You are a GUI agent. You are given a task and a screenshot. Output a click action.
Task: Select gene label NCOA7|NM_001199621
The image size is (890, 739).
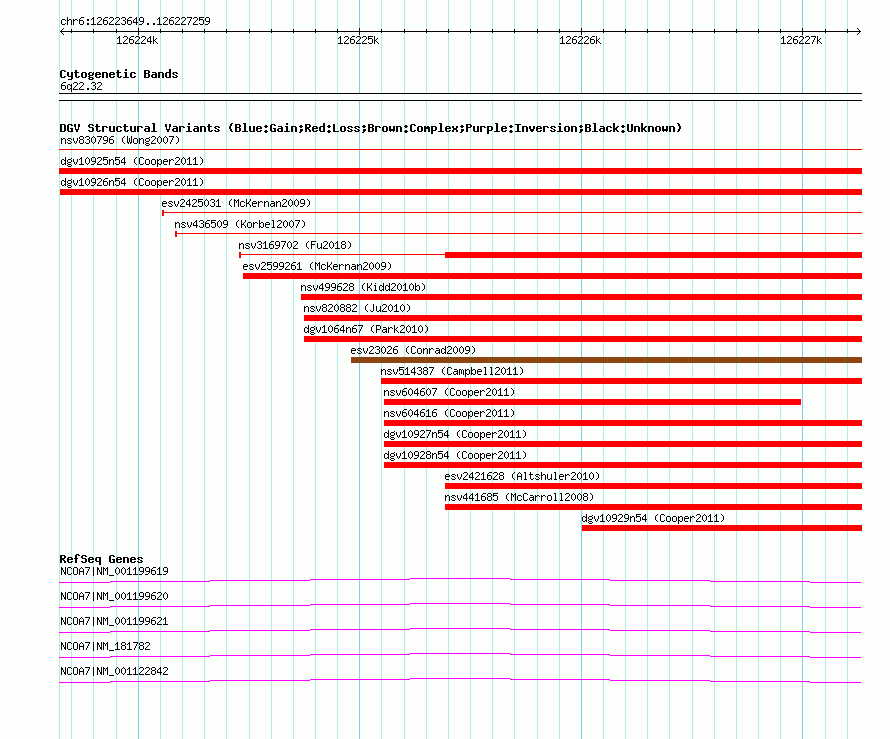[x=114, y=621]
